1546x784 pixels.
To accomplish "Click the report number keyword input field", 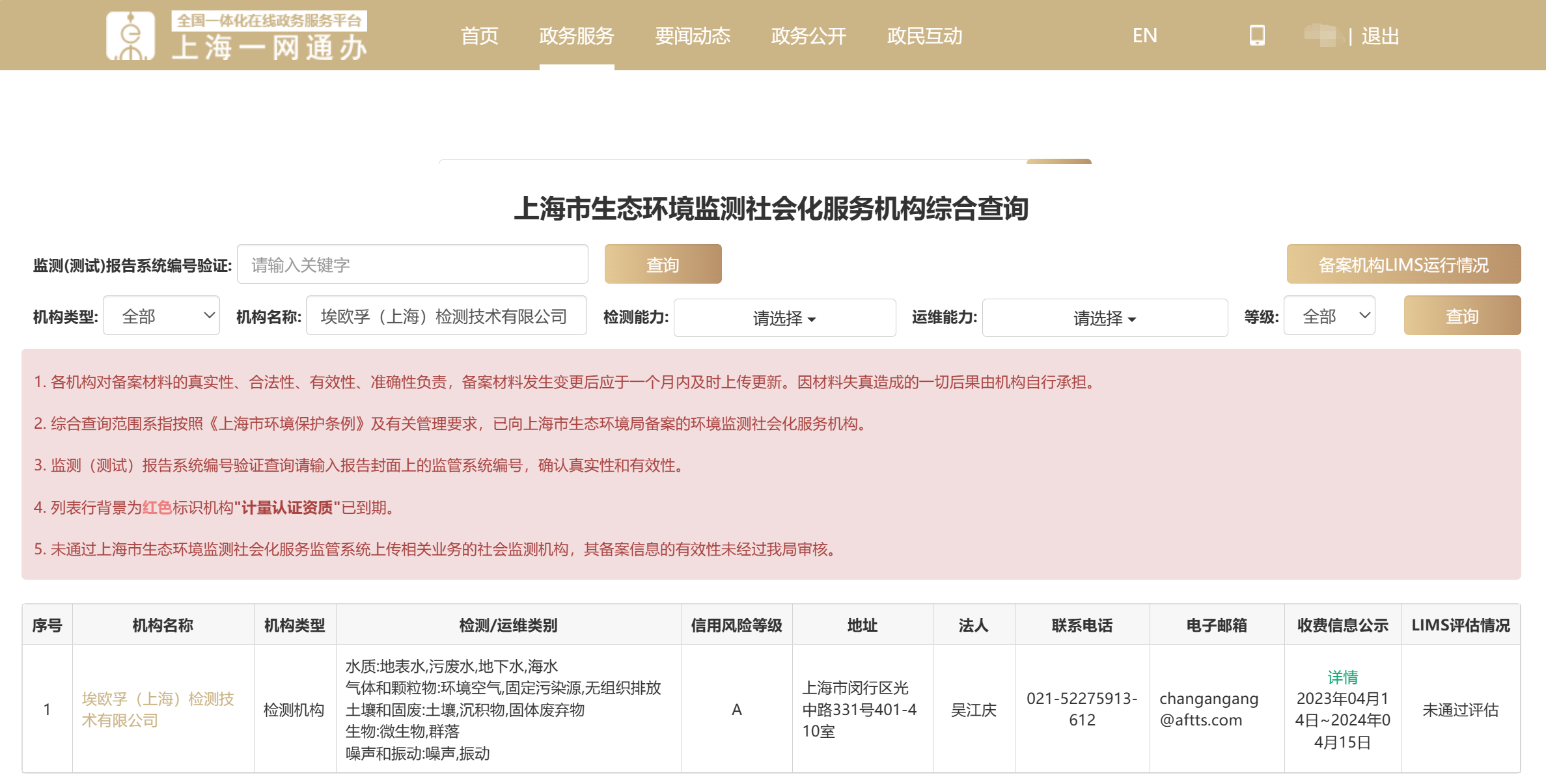I will pyautogui.click(x=412, y=265).
